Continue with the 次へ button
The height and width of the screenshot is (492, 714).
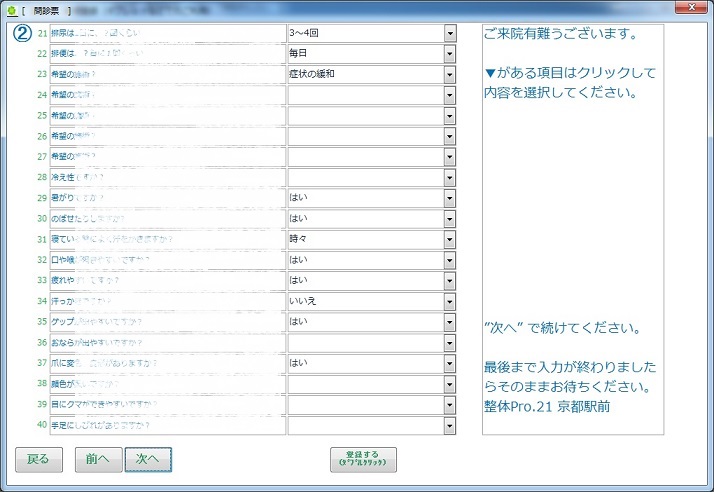[x=148, y=460]
